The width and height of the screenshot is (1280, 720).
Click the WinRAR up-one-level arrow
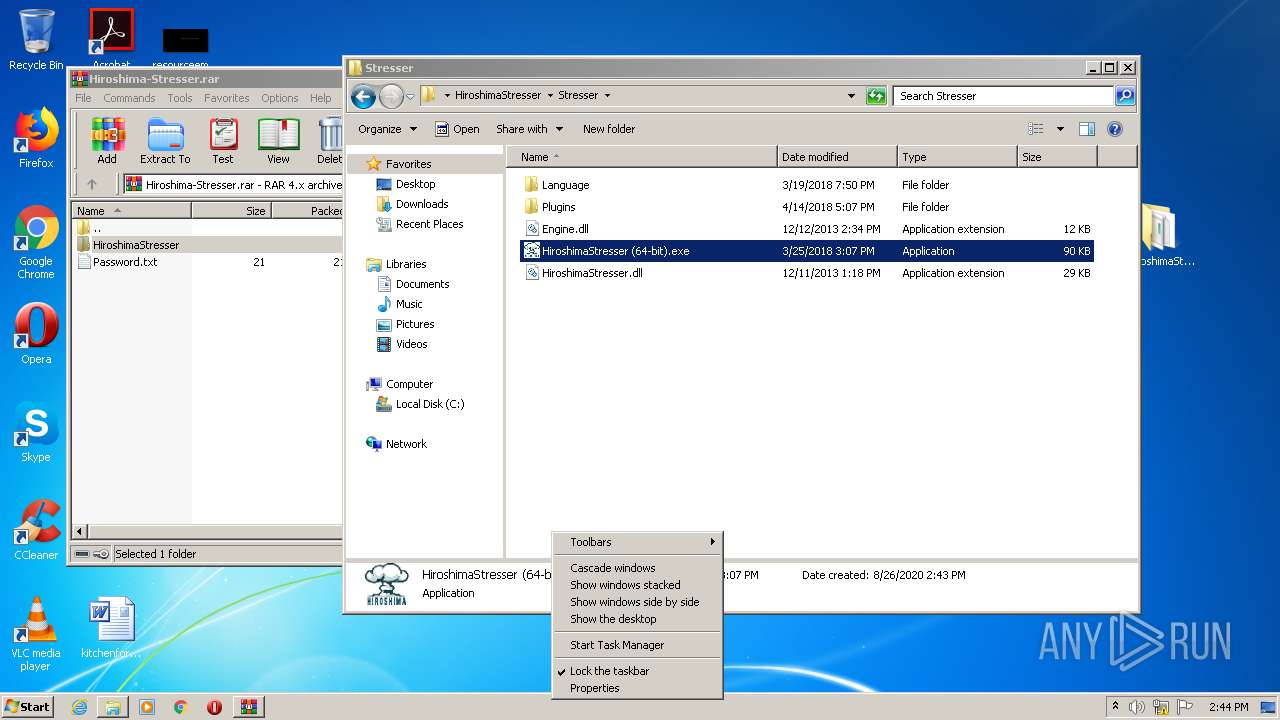coord(92,184)
